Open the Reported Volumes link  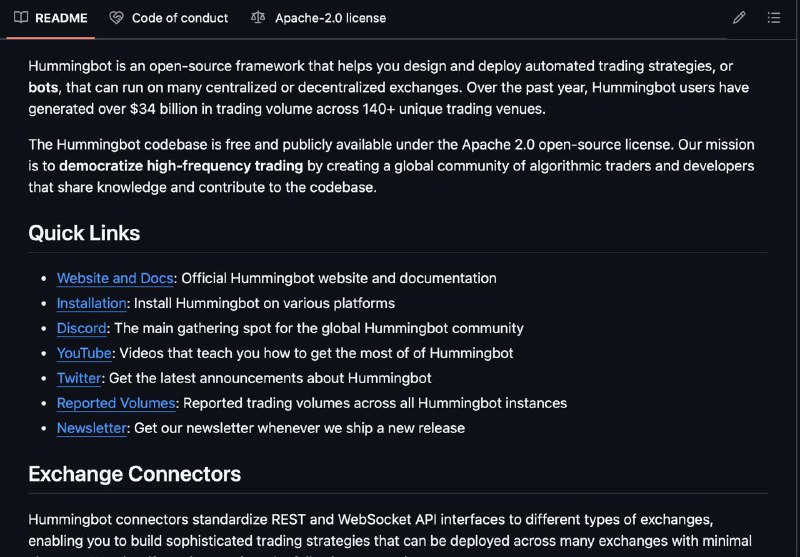[116, 403]
